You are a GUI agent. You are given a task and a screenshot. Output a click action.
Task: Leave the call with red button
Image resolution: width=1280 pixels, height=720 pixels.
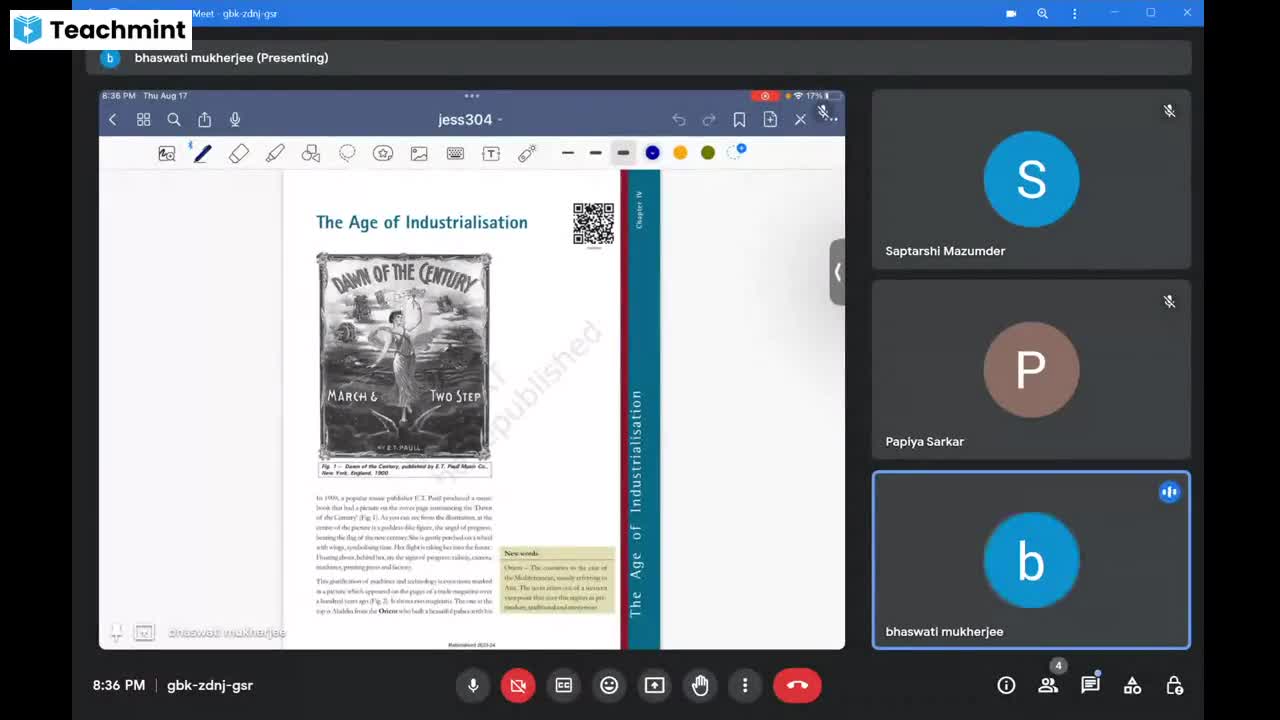pyautogui.click(x=797, y=685)
